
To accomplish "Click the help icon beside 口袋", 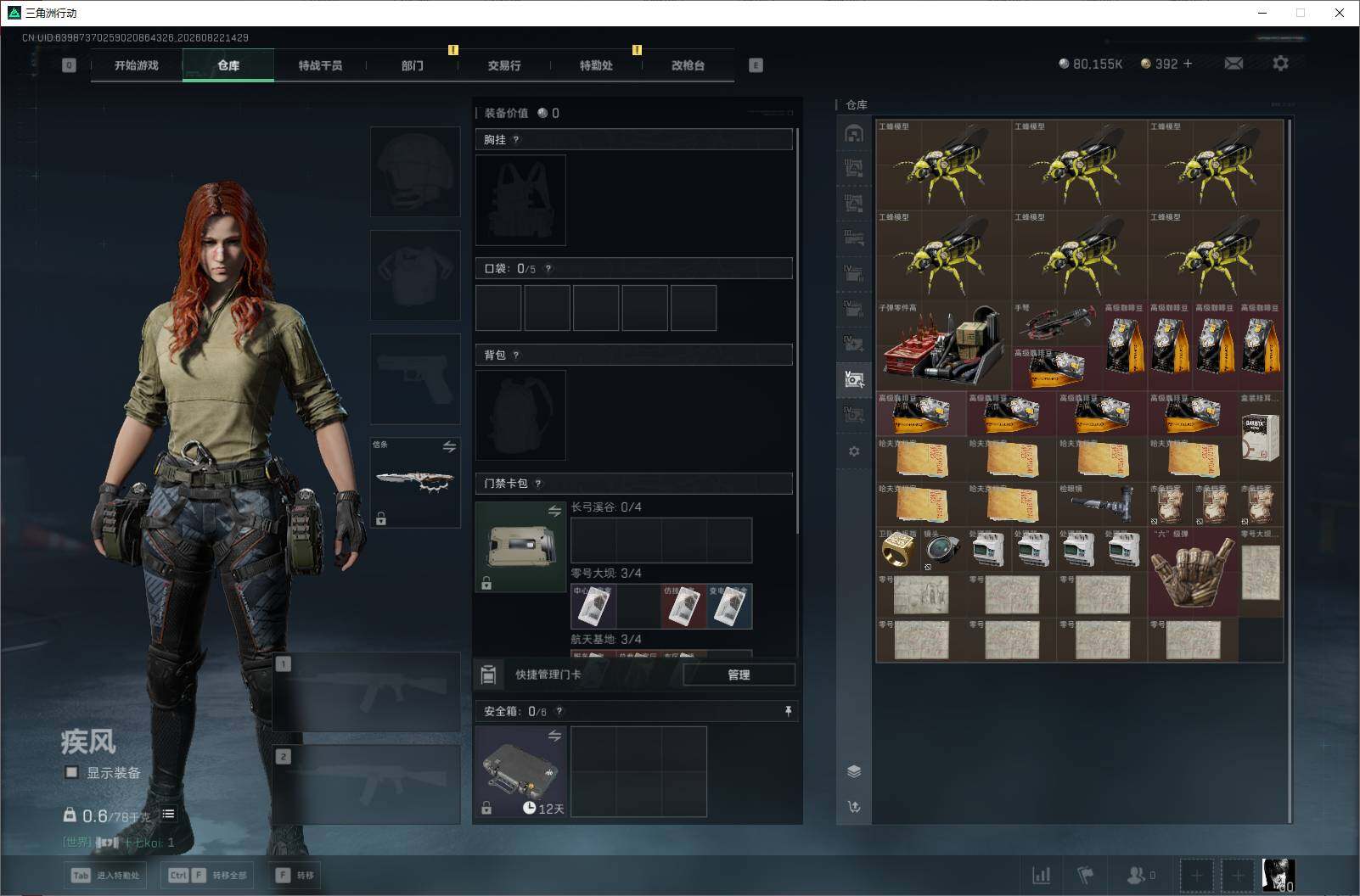I will (548, 269).
